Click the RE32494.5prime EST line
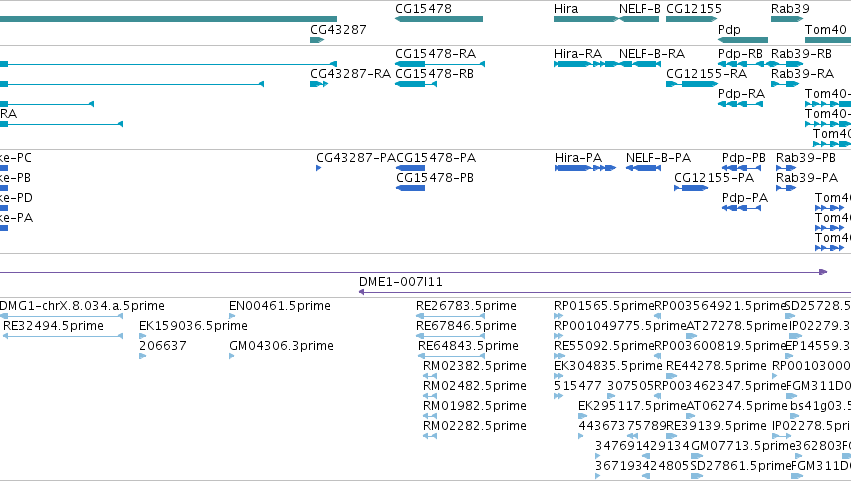 point(63,336)
